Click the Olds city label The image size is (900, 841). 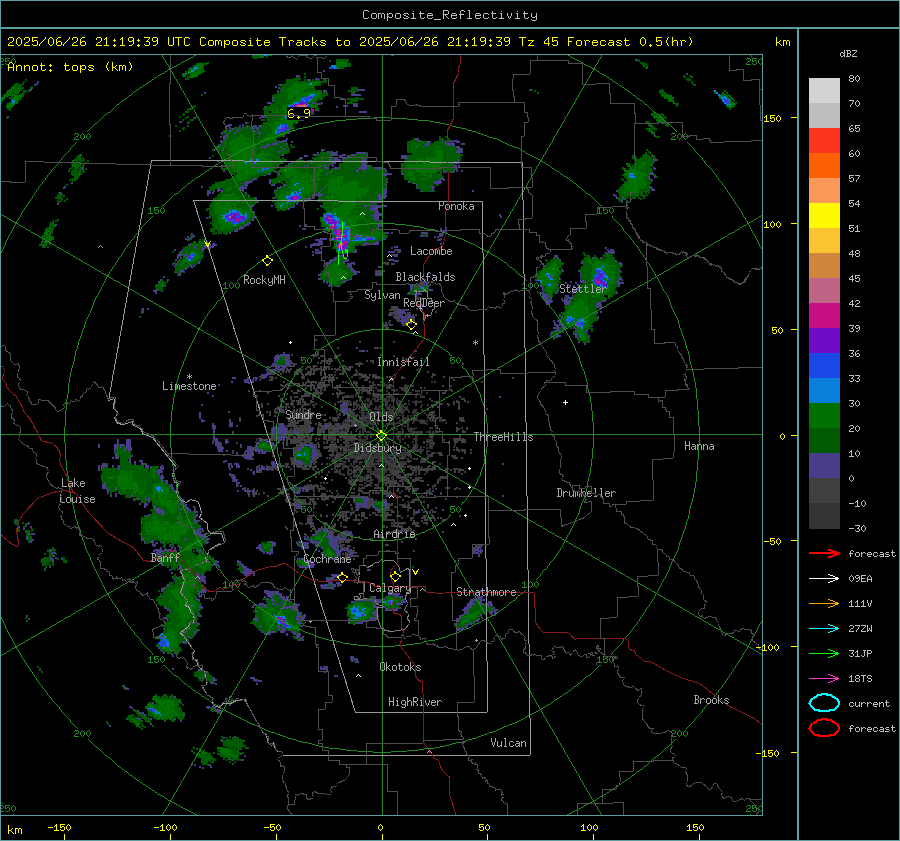pos(381,417)
